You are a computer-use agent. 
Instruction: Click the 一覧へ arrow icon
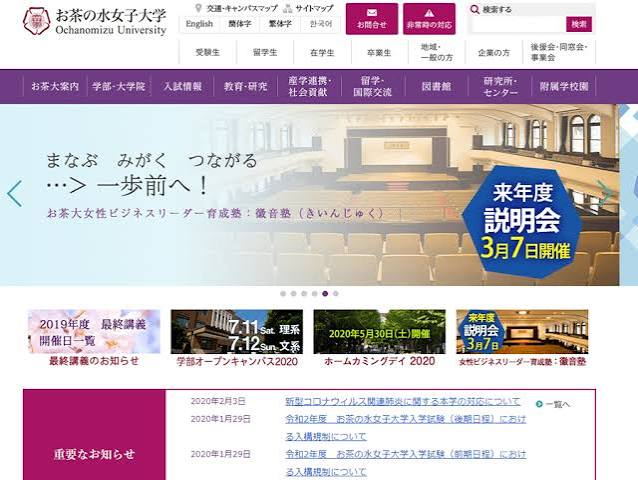pyautogui.click(x=539, y=404)
